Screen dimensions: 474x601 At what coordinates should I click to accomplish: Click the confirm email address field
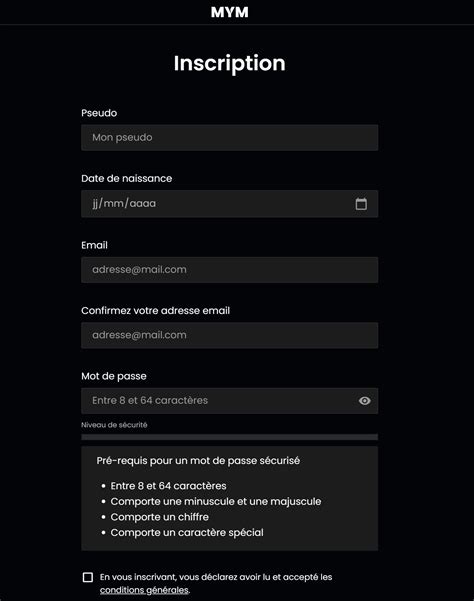(x=230, y=335)
